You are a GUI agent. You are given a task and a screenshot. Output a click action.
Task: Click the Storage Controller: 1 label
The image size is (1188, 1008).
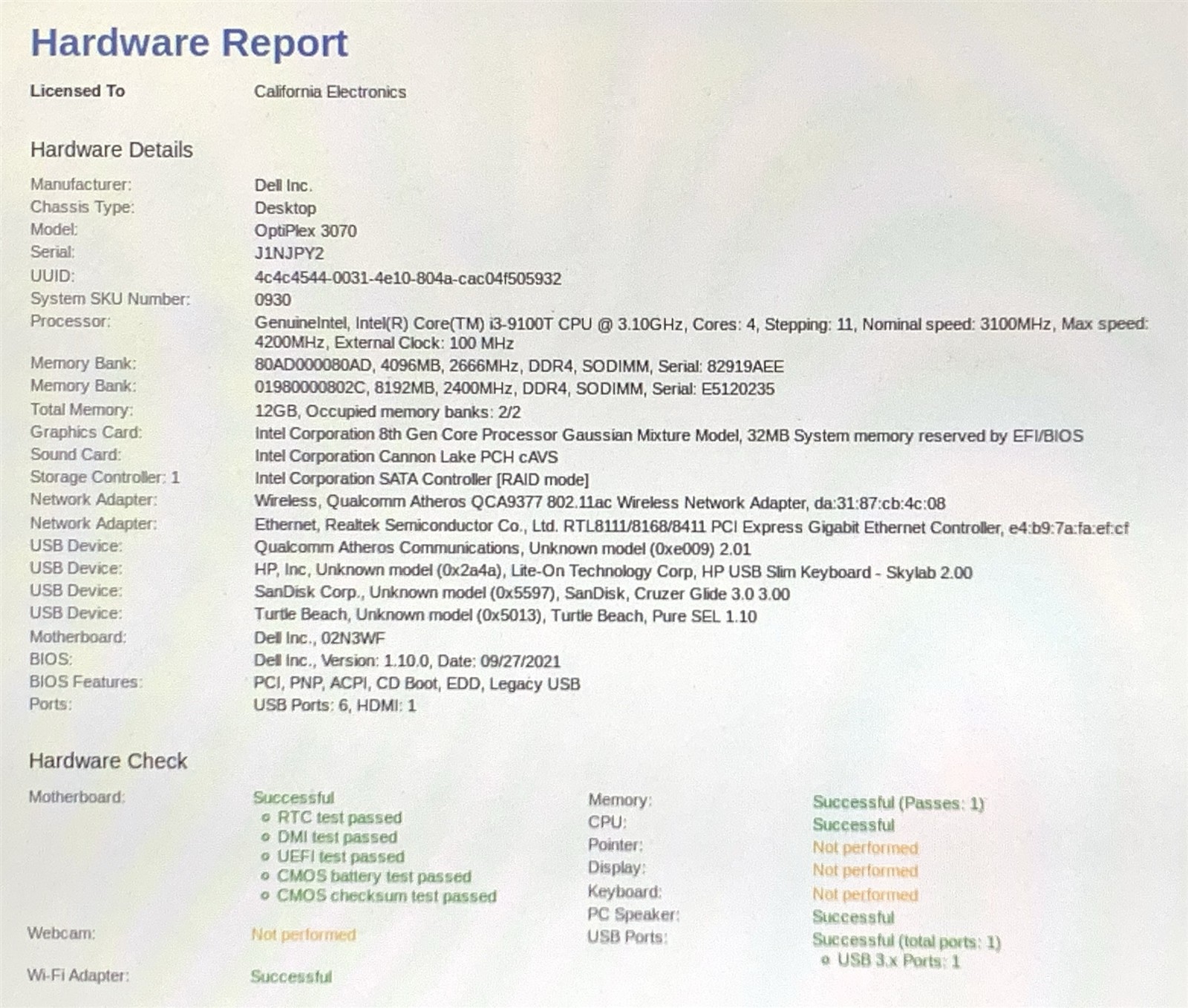pyautogui.click(x=105, y=477)
